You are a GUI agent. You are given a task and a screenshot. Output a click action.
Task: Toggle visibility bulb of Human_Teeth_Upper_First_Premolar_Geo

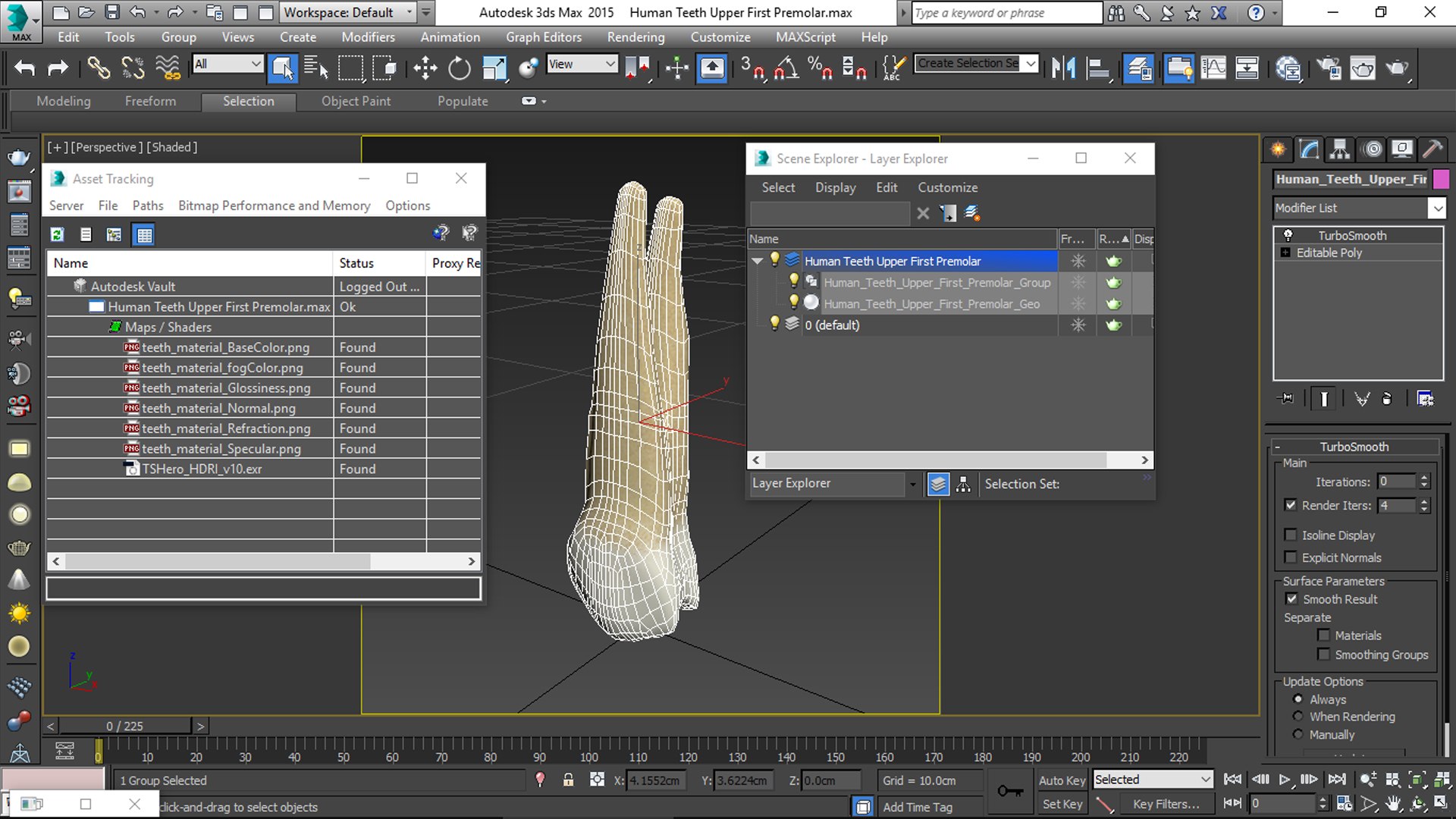point(793,303)
